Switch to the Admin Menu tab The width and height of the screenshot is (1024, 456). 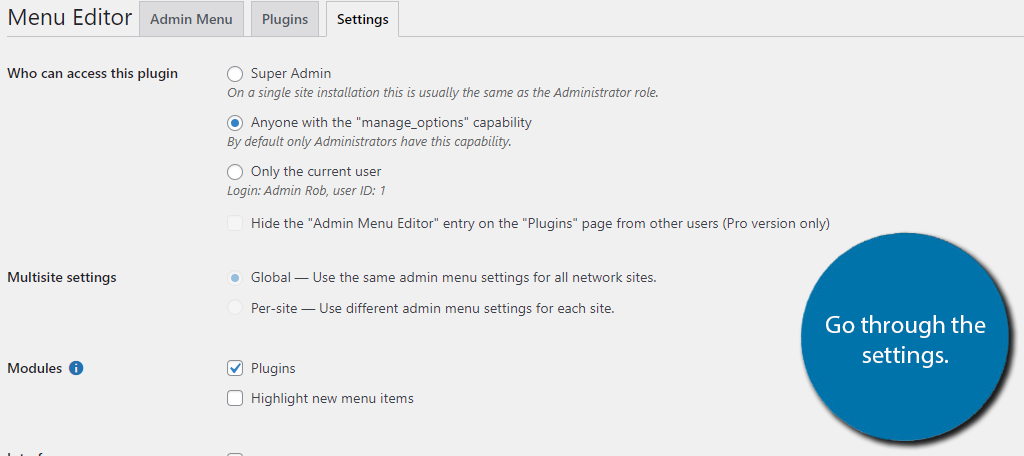coord(191,20)
